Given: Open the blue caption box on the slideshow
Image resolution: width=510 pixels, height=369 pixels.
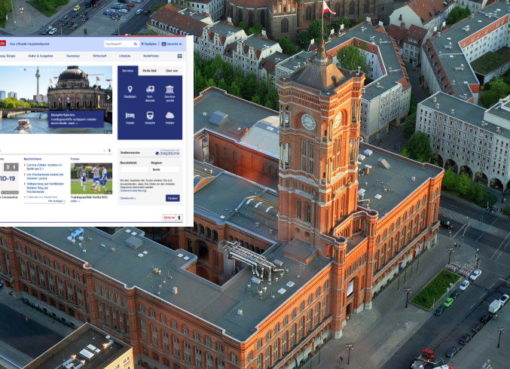Looking at the screenshot, I should pyautogui.click(x=76, y=119).
